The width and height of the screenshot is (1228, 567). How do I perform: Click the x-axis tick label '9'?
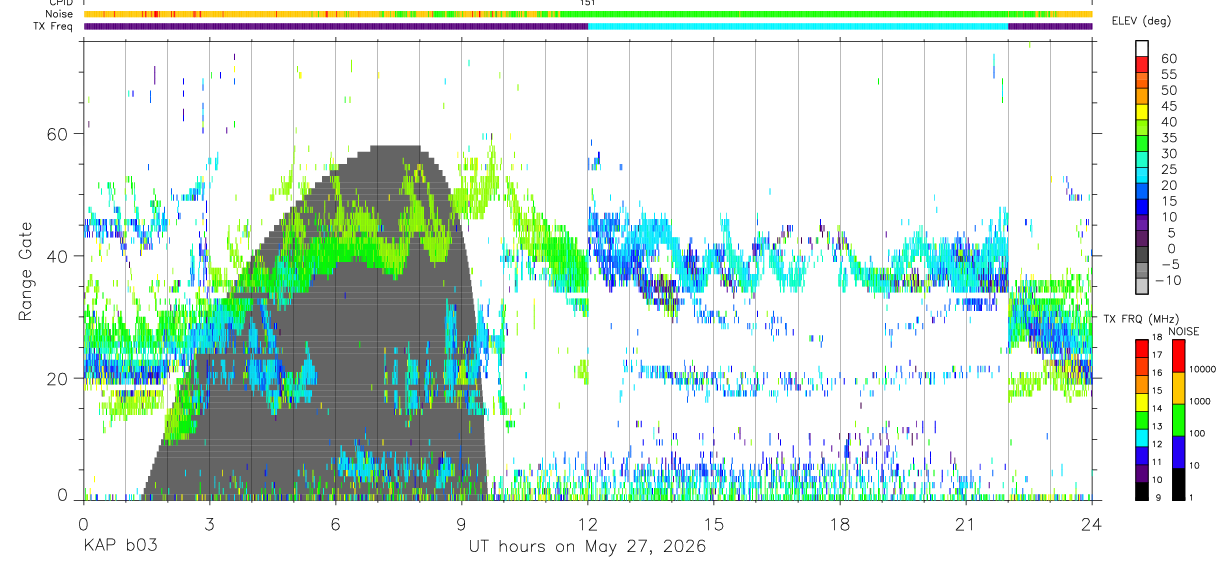pyautogui.click(x=461, y=524)
